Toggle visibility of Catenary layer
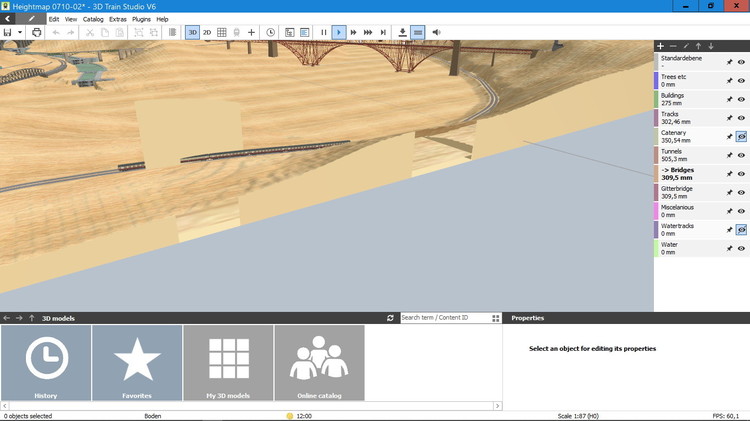750x421 pixels. point(741,137)
